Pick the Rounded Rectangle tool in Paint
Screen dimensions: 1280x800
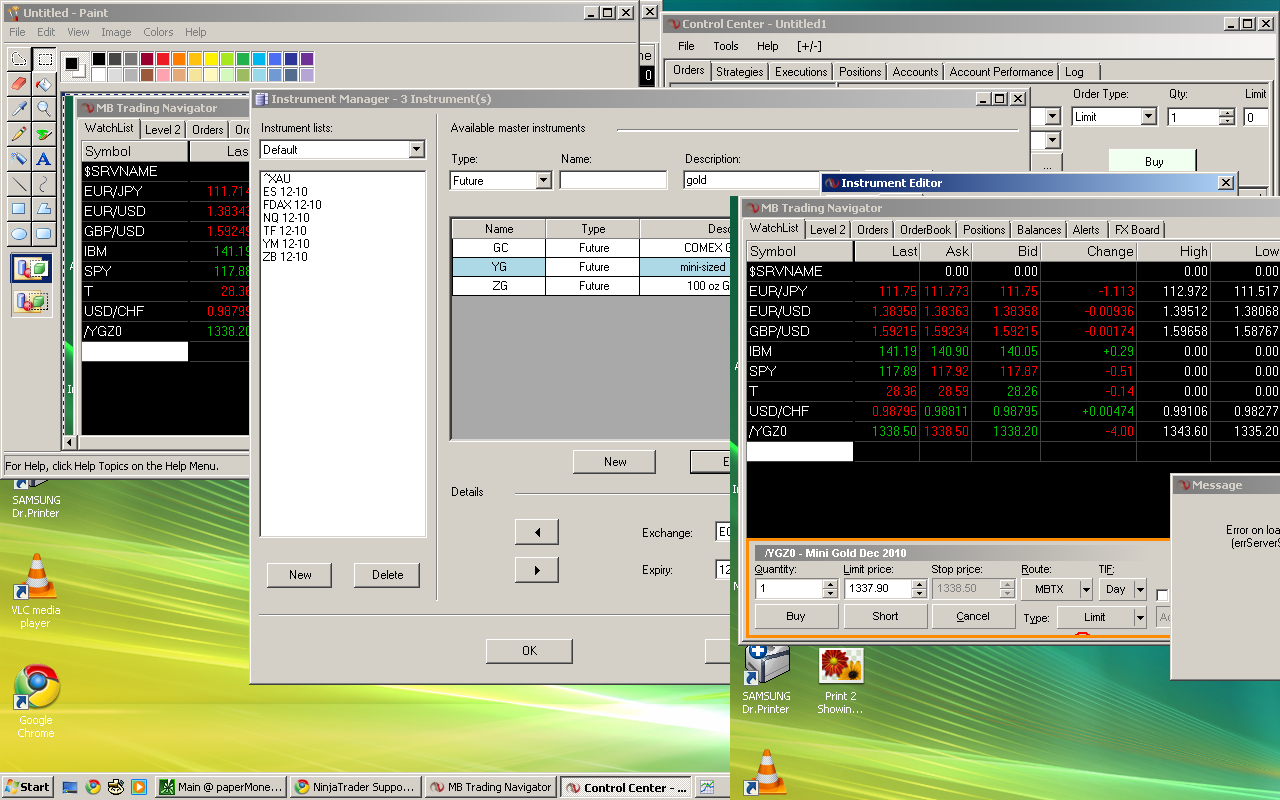click(44, 234)
